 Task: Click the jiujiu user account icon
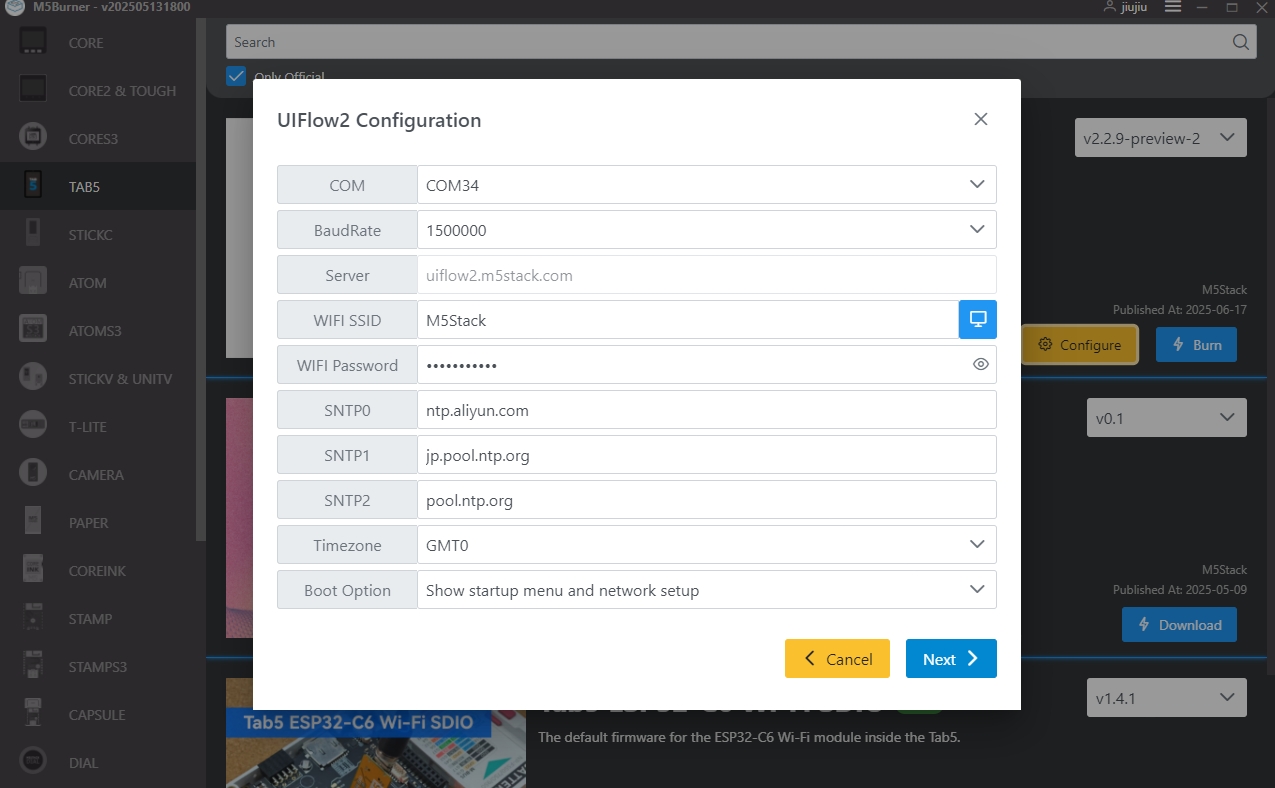tap(1110, 7)
